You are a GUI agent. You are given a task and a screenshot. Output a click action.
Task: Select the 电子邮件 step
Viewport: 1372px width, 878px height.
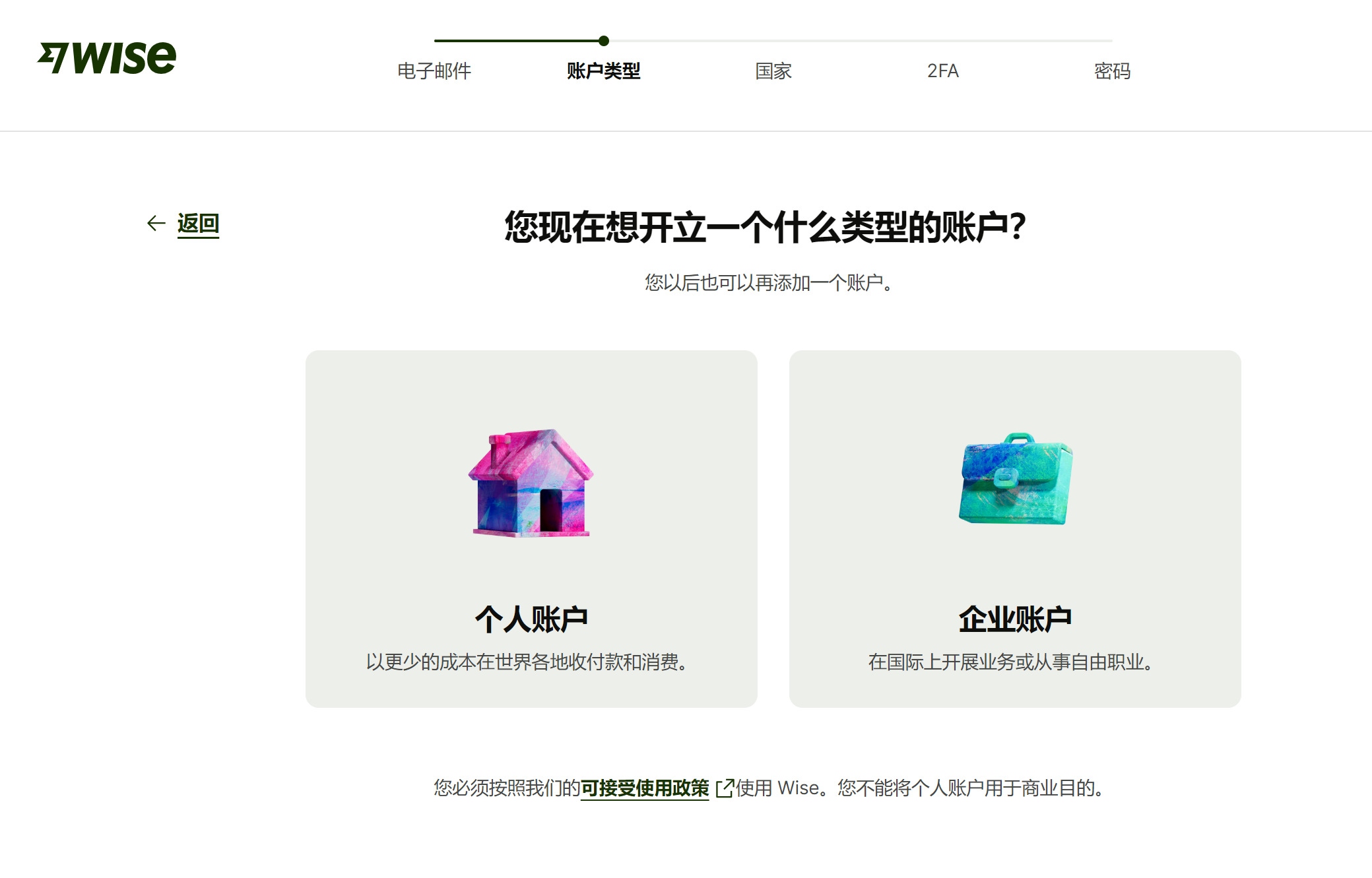pos(434,71)
